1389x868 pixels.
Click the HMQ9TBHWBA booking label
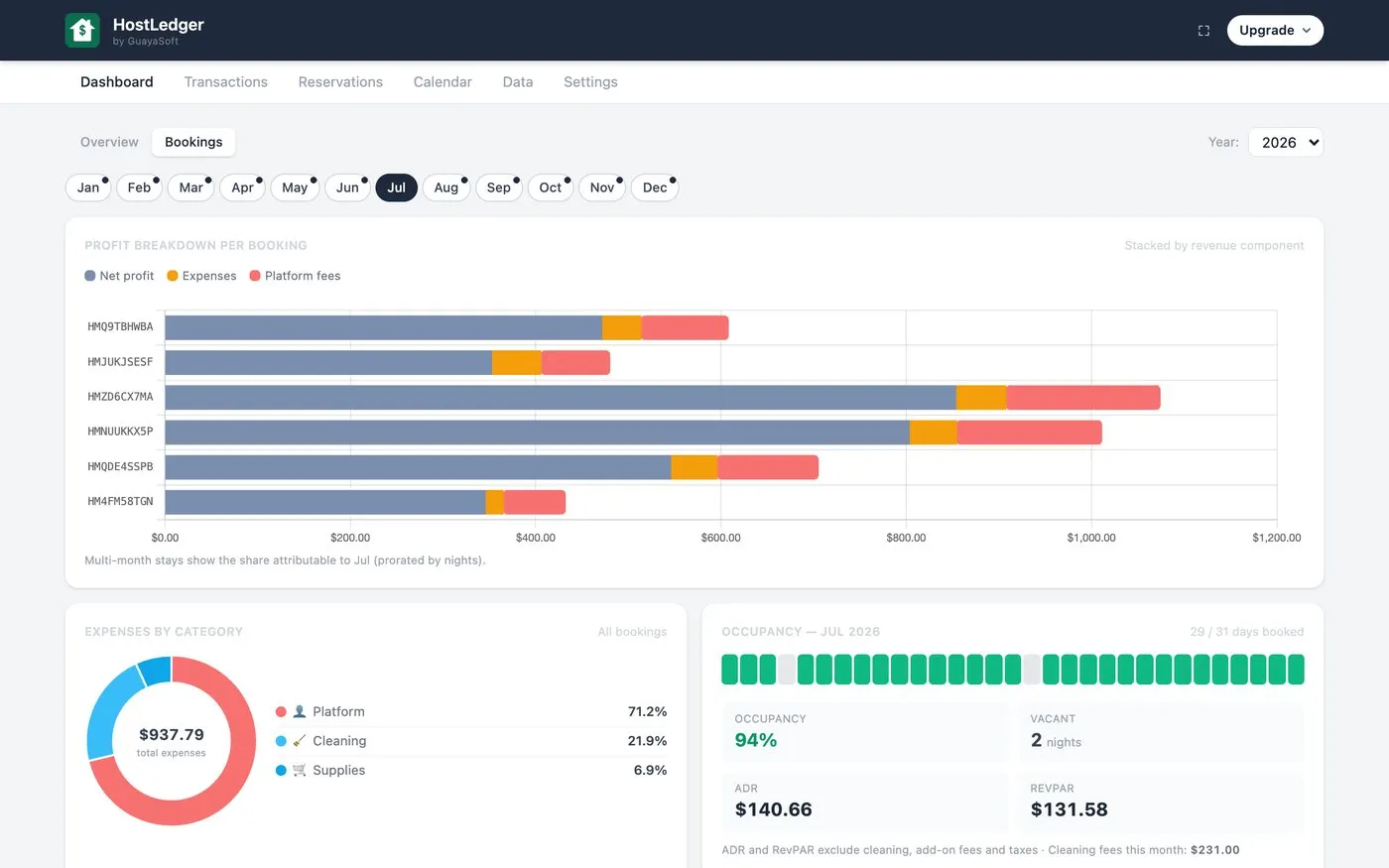point(120,327)
